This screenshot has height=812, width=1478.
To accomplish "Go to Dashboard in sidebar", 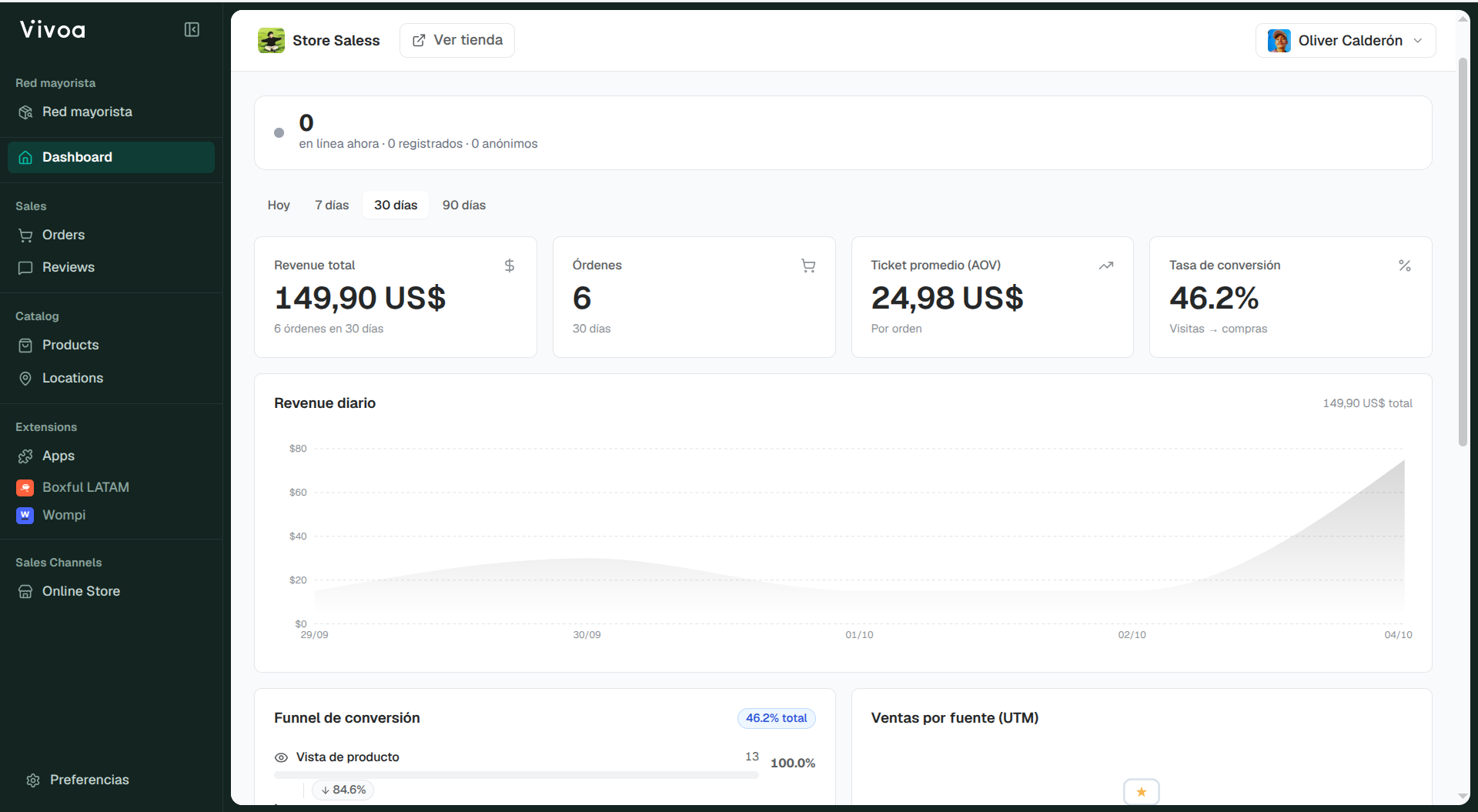I will 111,157.
